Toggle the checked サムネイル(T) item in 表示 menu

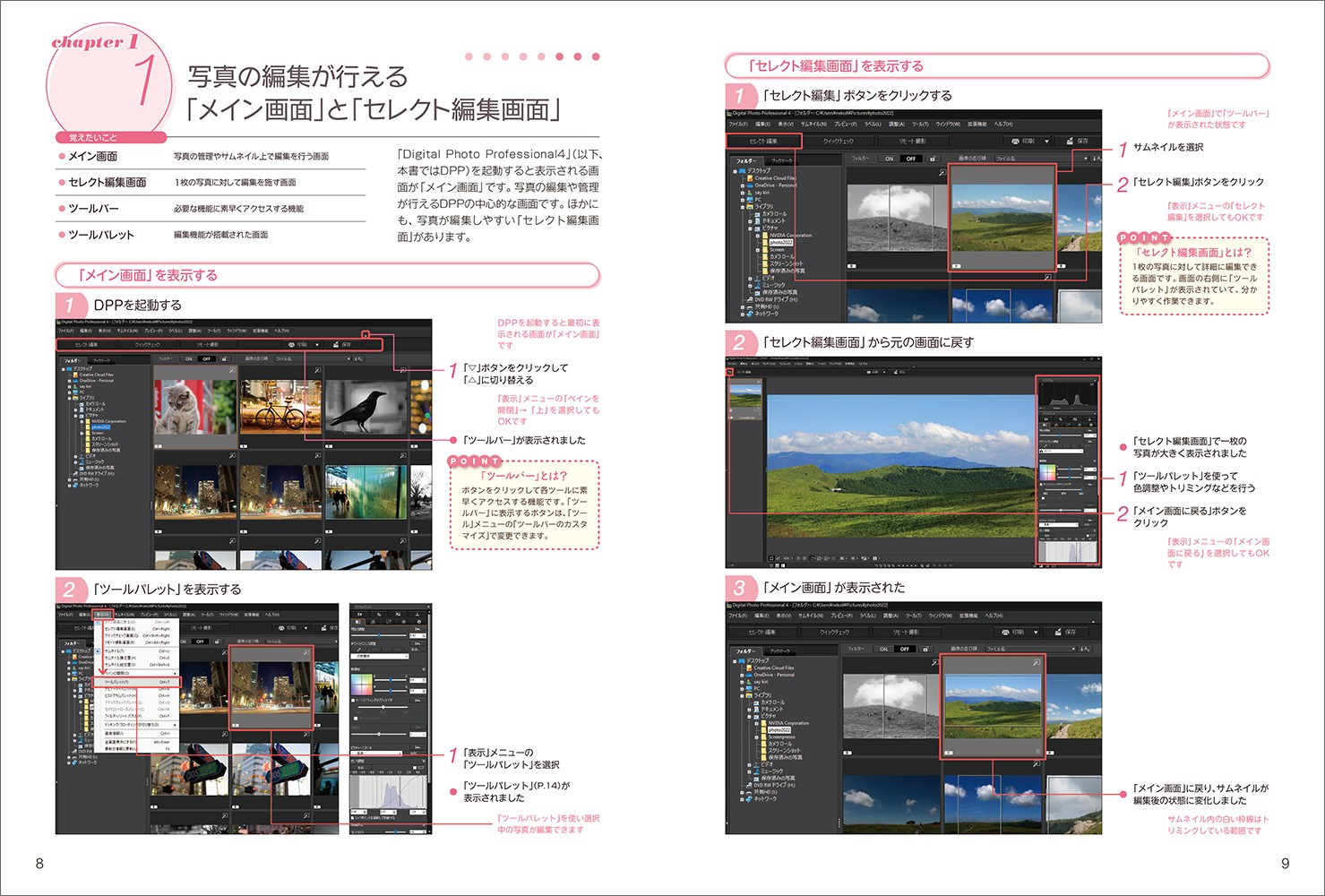pyautogui.click(x=137, y=651)
